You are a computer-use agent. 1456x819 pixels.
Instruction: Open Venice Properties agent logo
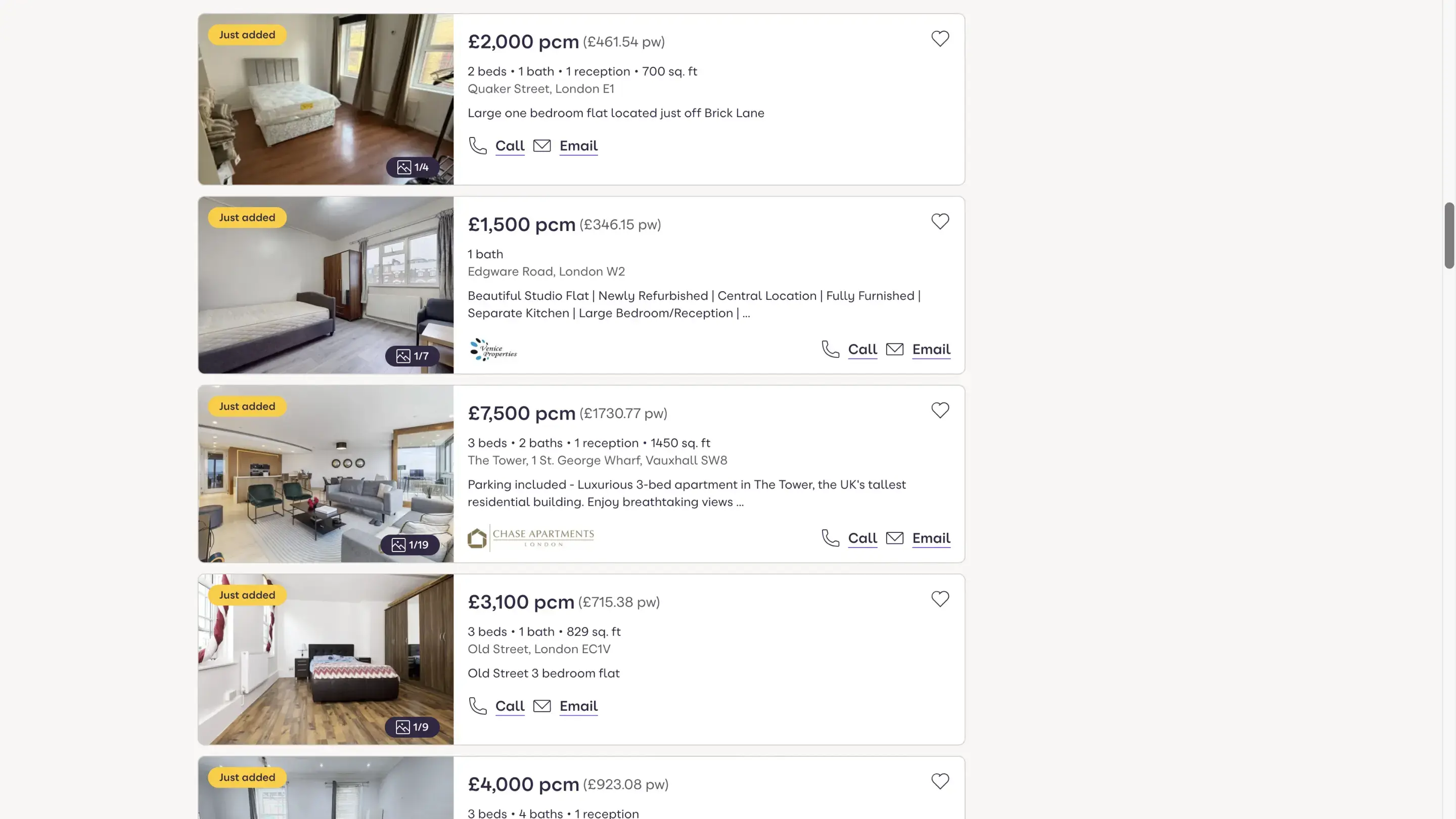(x=493, y=349)
